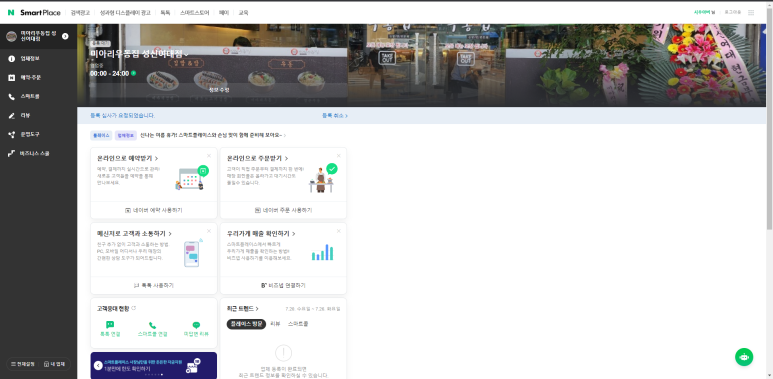Open the 성과형 디스플레이 광고 menu
This screenshot has height=379, width=773.
click(x=125, y=13)
